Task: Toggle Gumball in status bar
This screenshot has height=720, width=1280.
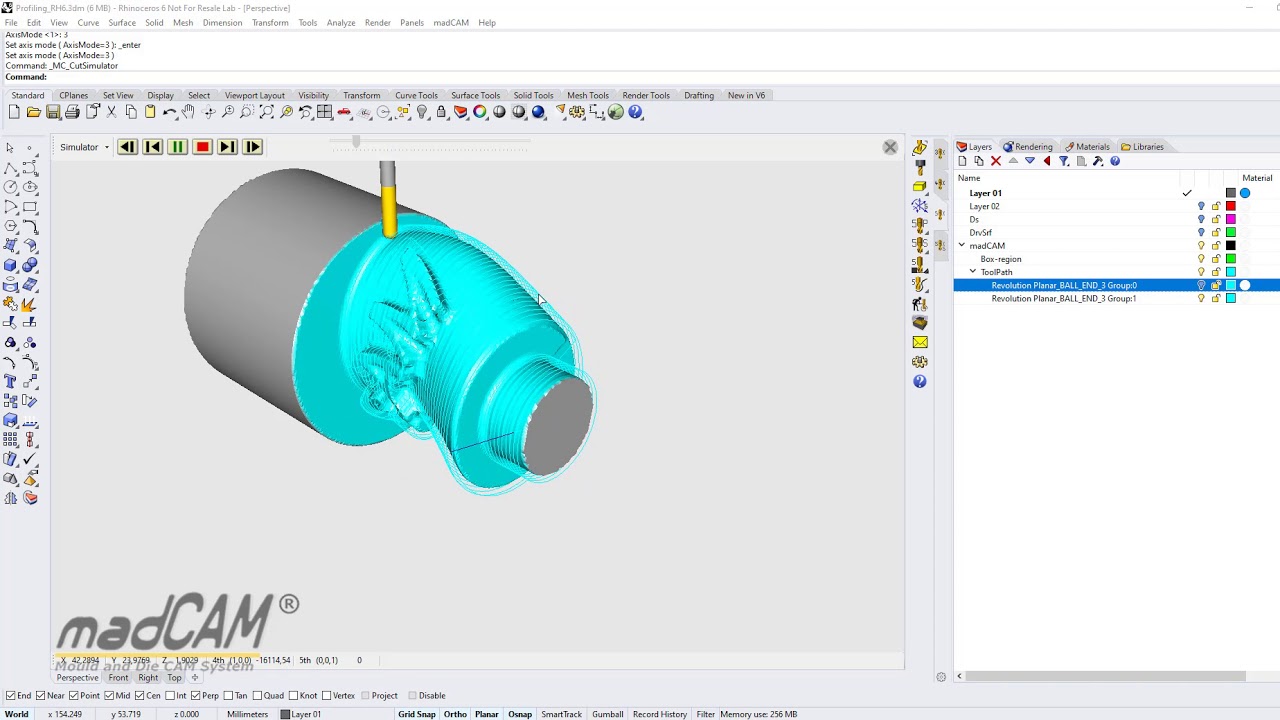Action: (608, 714)
